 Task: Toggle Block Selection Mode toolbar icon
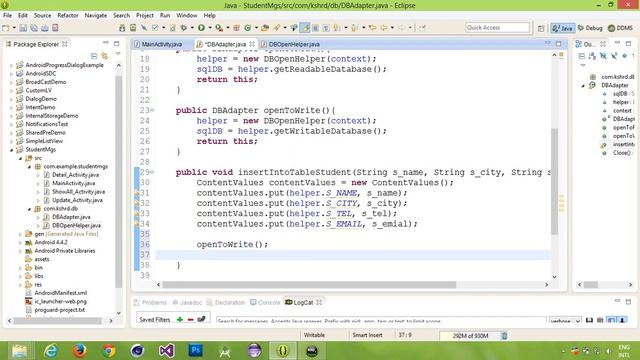coord(316,28)
